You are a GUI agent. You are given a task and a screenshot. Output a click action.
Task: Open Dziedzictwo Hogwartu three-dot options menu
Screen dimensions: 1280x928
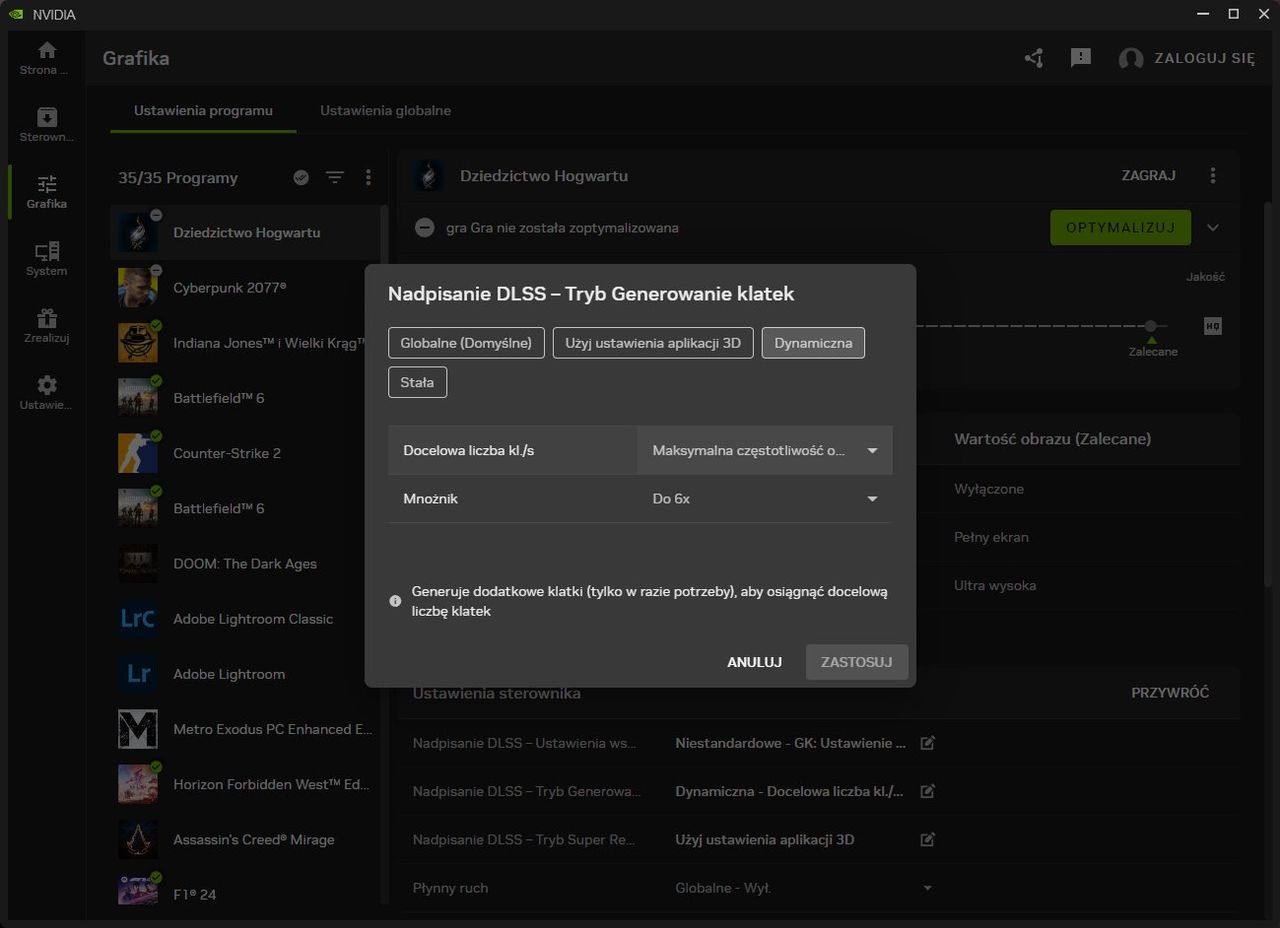click(1213, 175)
